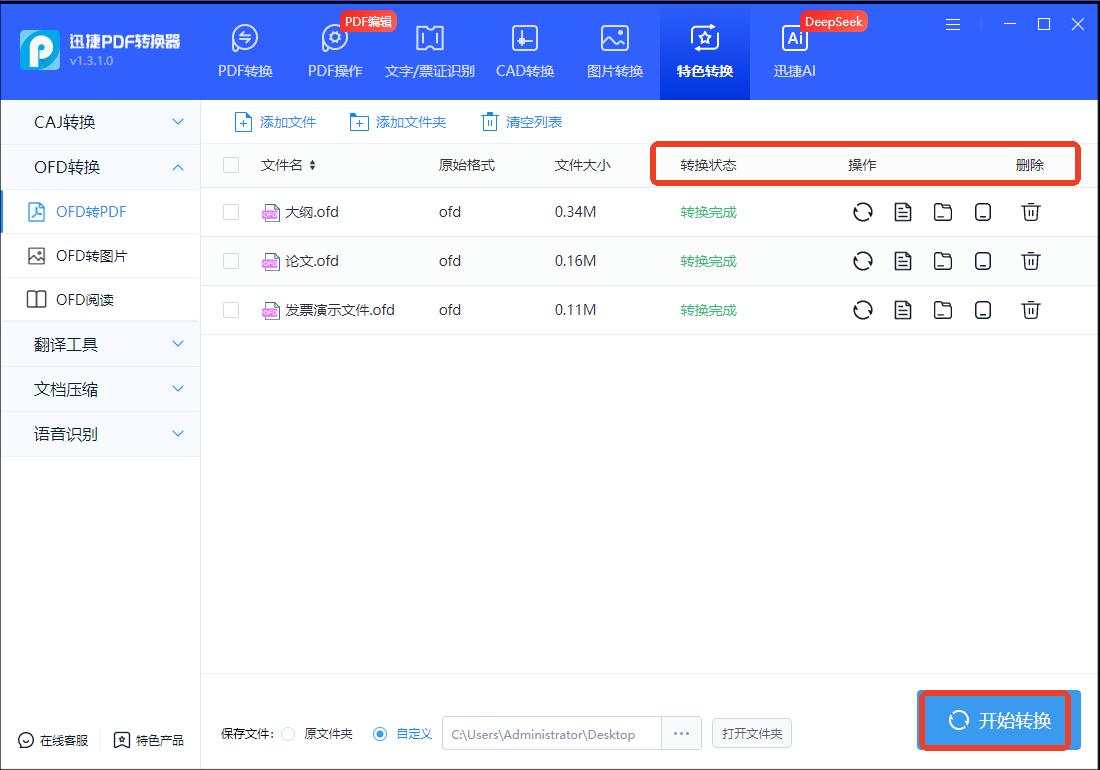The image size is (1100, 770).
Task: Open output folder icon for 大纲.ofd
Action: (943, 212)
